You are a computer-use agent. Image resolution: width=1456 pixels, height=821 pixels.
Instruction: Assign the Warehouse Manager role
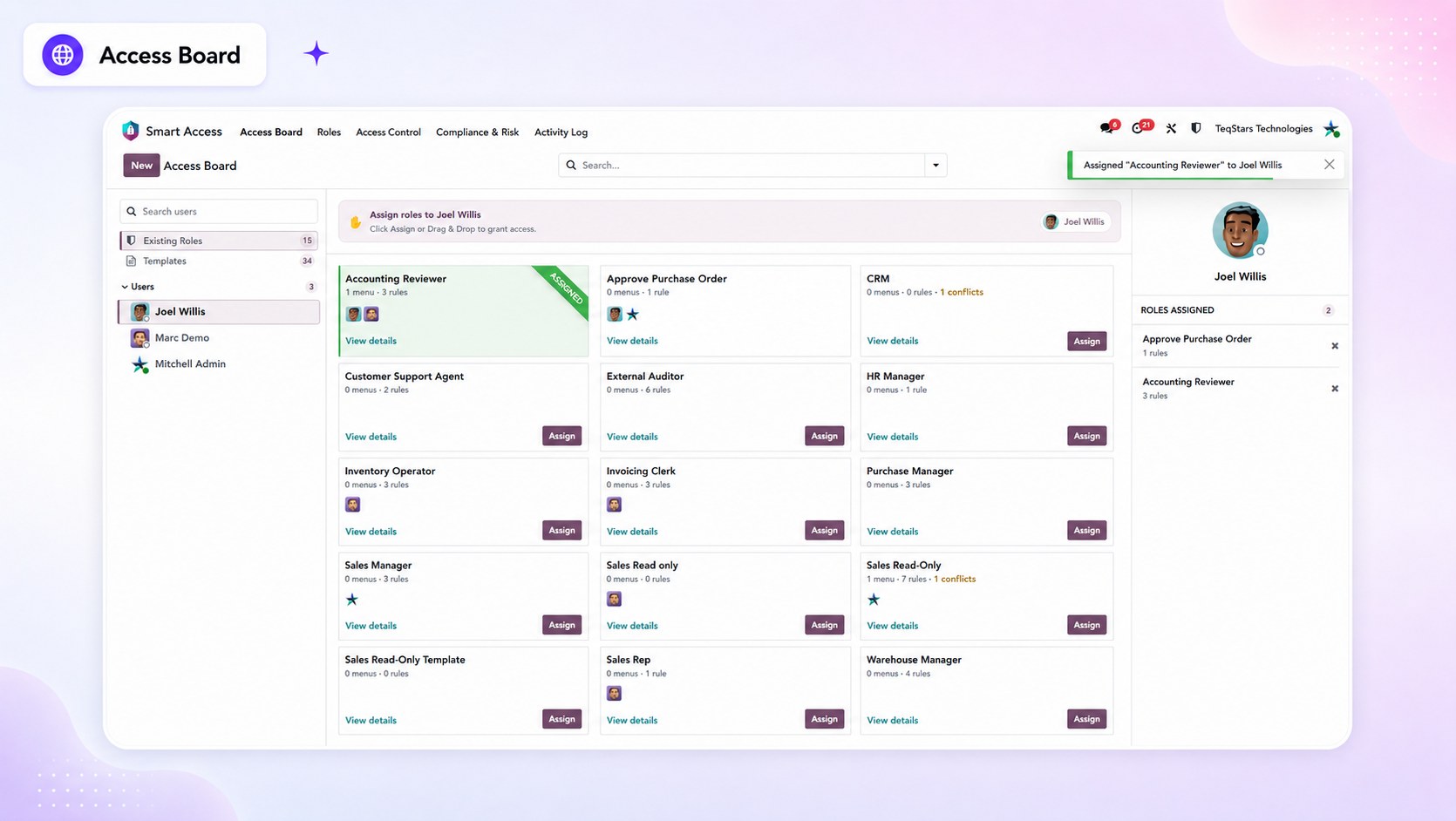1086,719
